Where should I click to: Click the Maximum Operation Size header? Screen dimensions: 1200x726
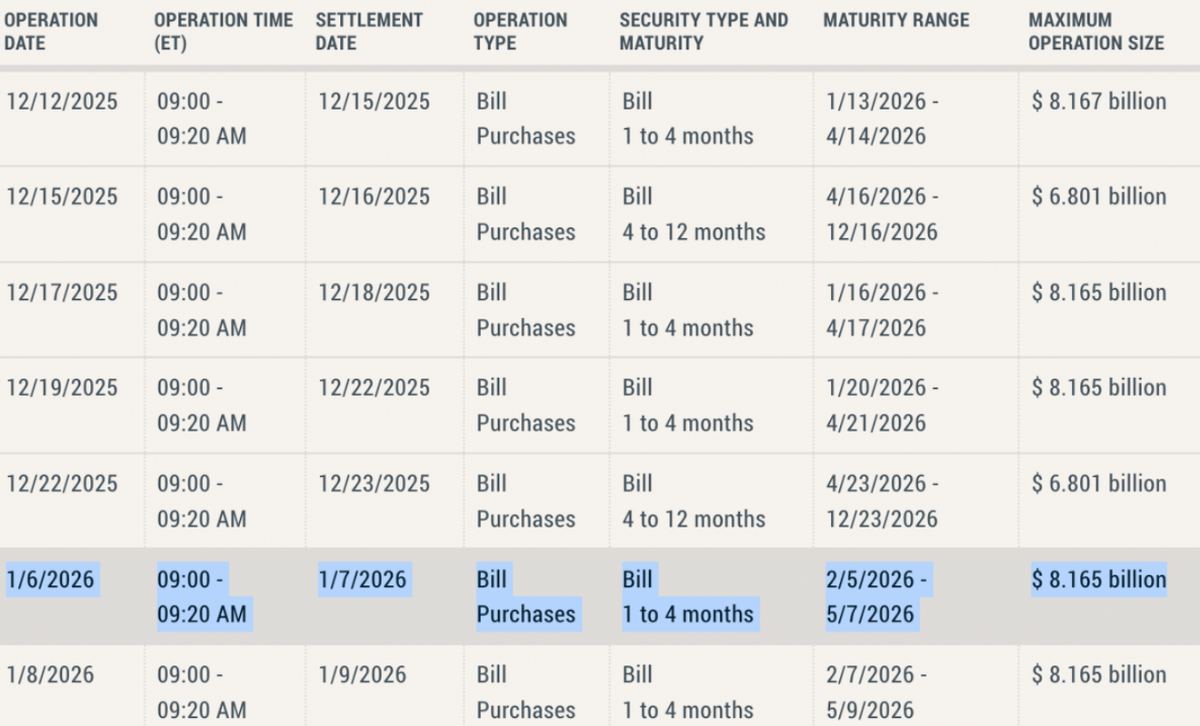pyautogui.click(x=1096, y=32)
